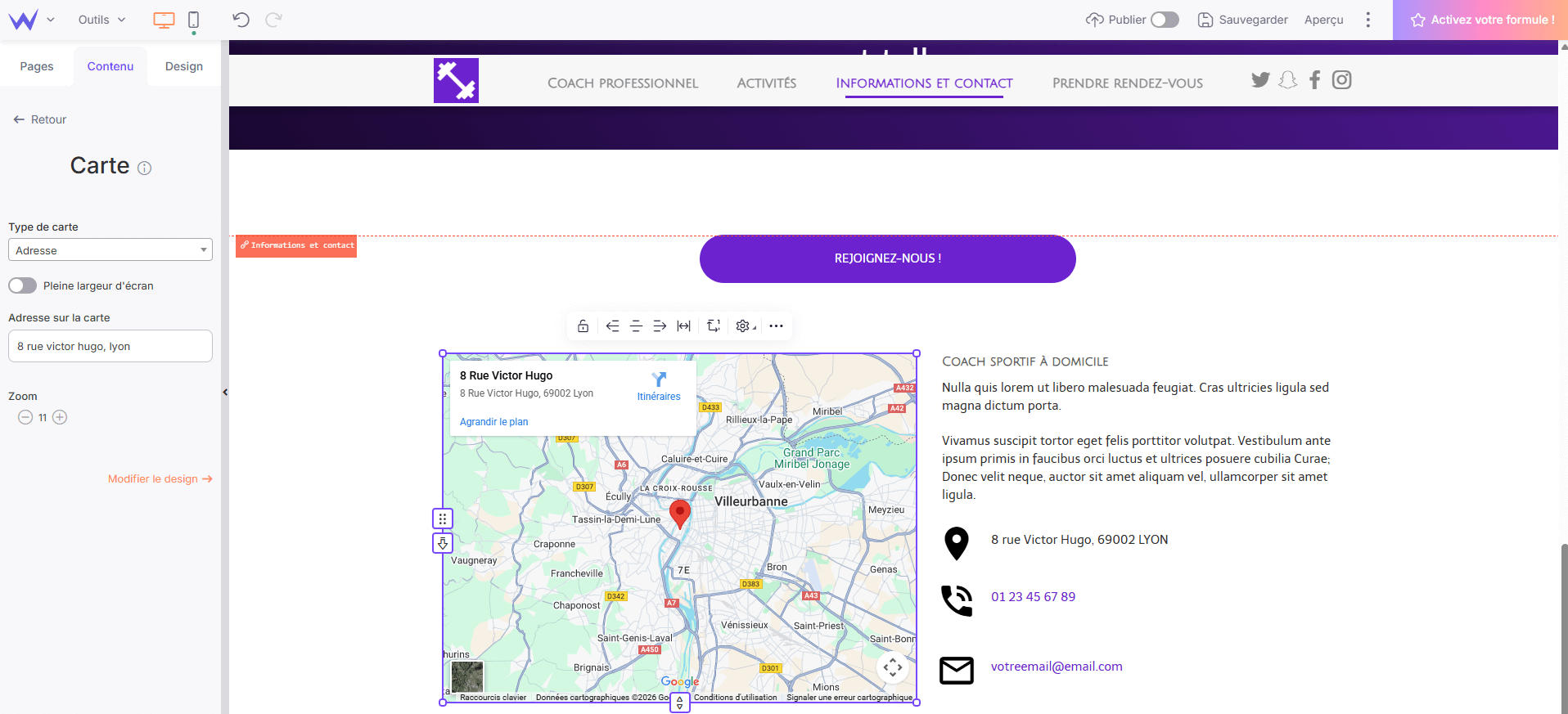Click the COACH SPORTIF À DOMICILE heading
The height and width of the screenshot is (714, 1568).
(x=1025, y=361)
